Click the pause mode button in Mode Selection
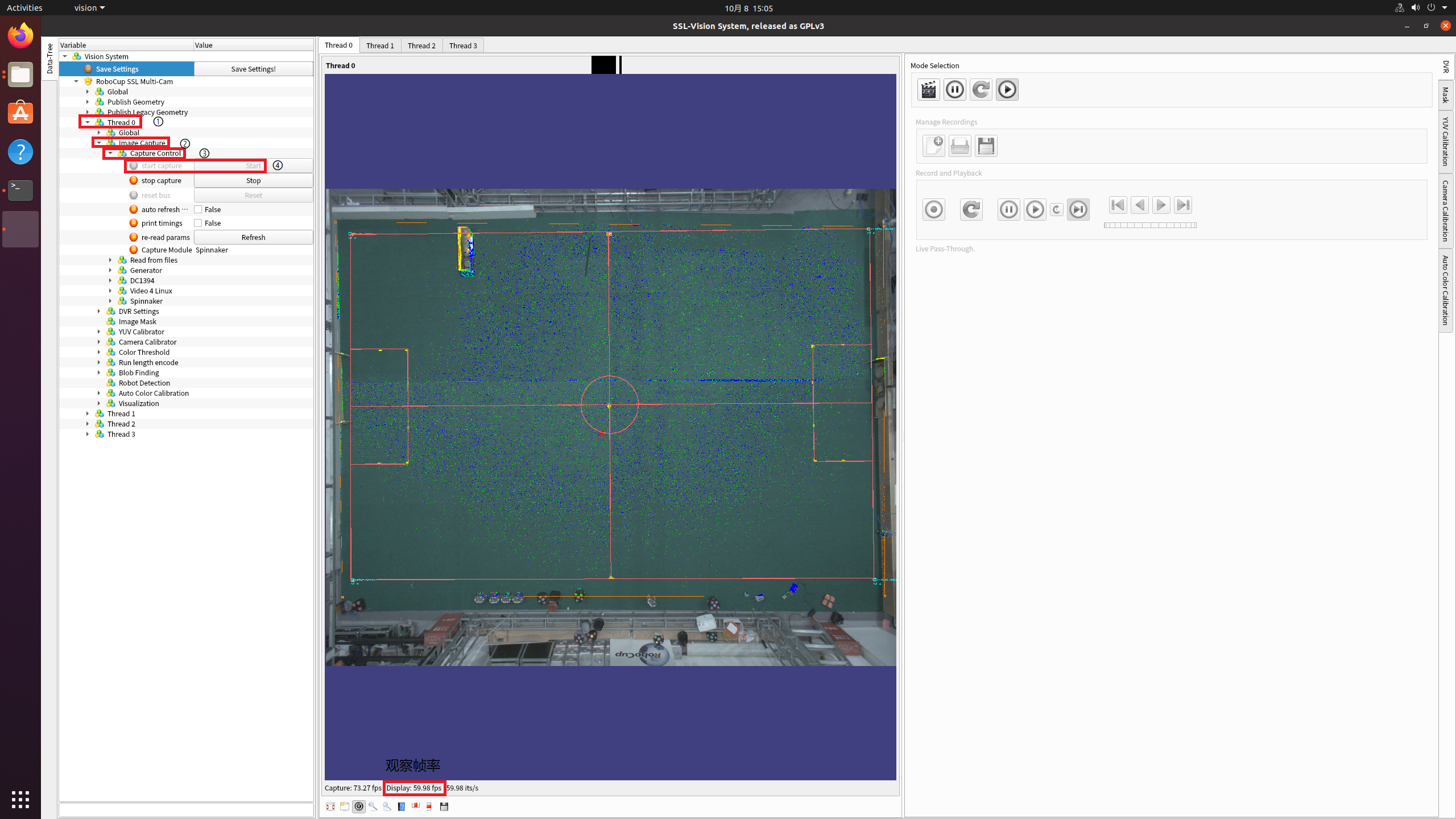Image resolution: width=1456 pixels, height=819 pixels. click(954, 89)
